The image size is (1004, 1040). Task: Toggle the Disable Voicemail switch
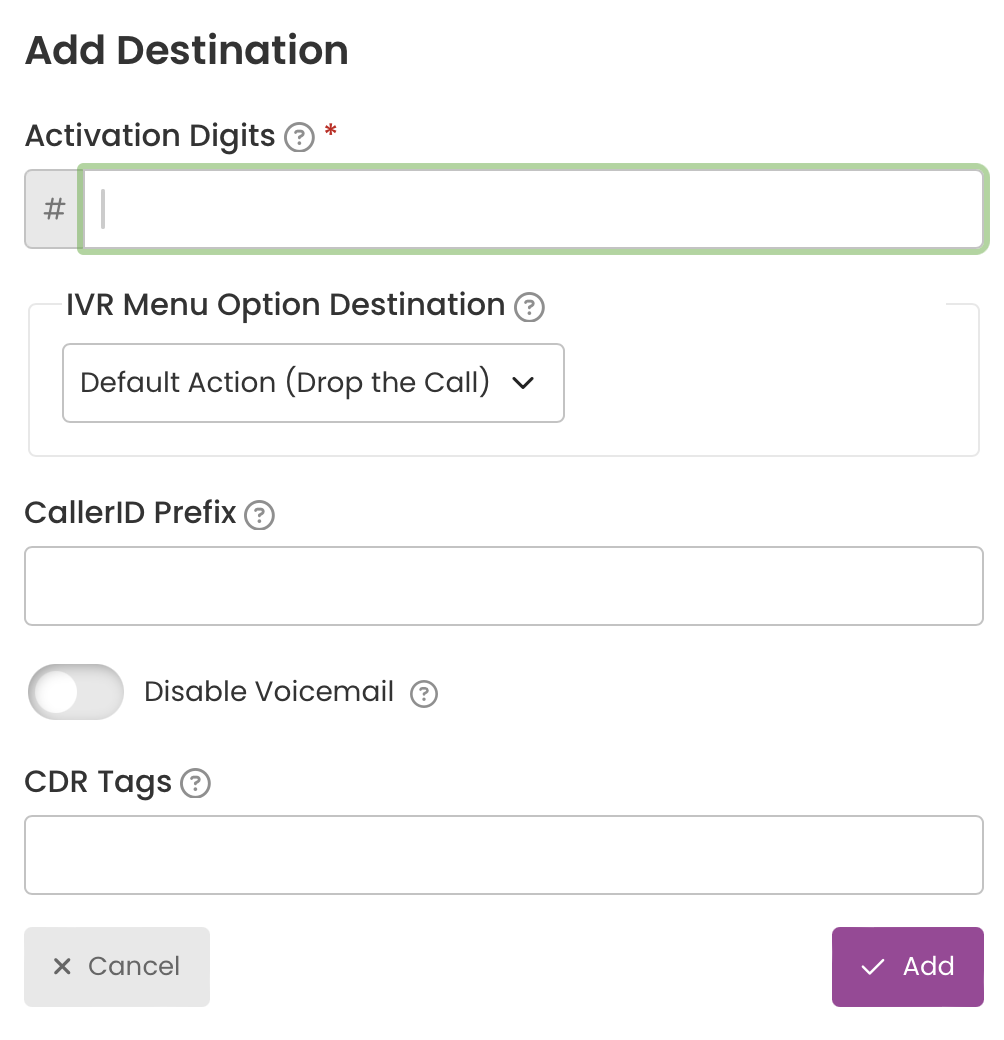76,692
